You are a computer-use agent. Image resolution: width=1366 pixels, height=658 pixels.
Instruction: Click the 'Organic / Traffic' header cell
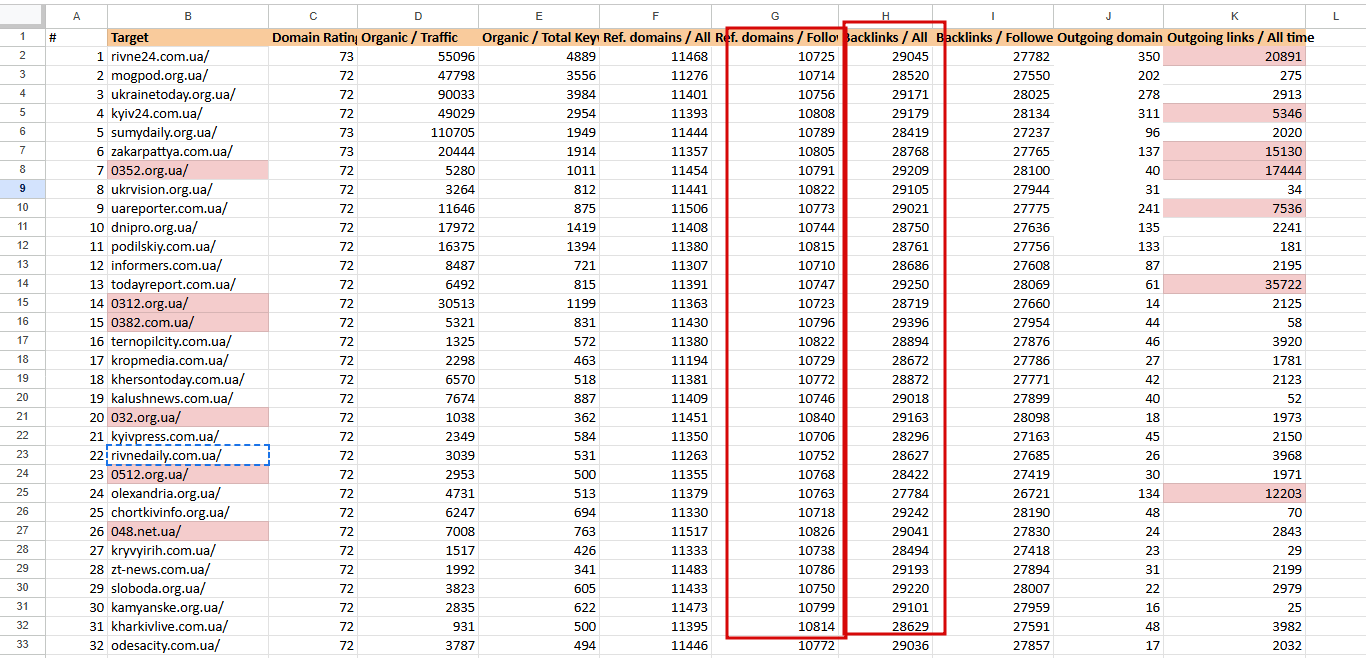coord(418,37)
